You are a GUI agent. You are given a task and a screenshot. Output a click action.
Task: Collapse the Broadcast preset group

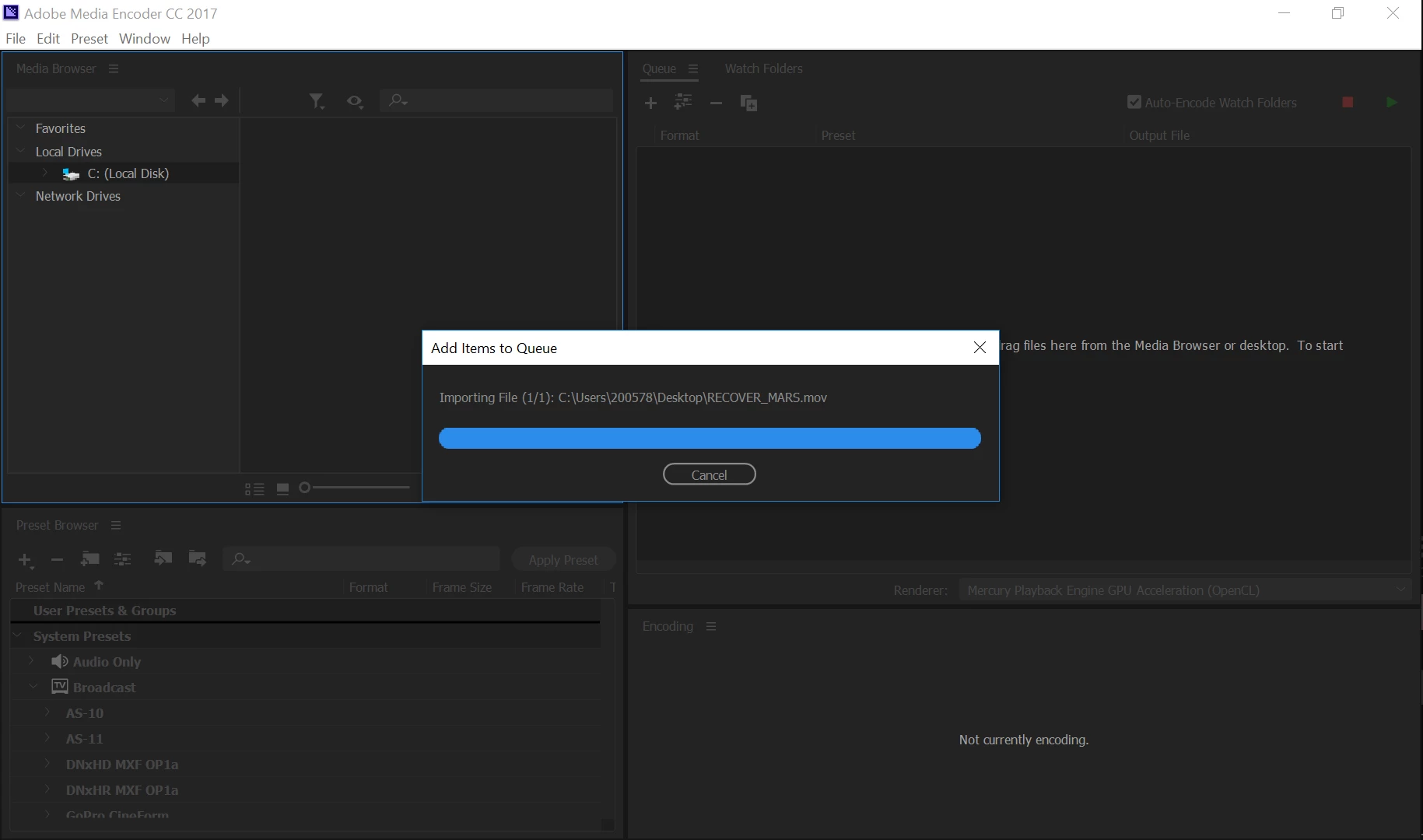[x=33, y=686]
